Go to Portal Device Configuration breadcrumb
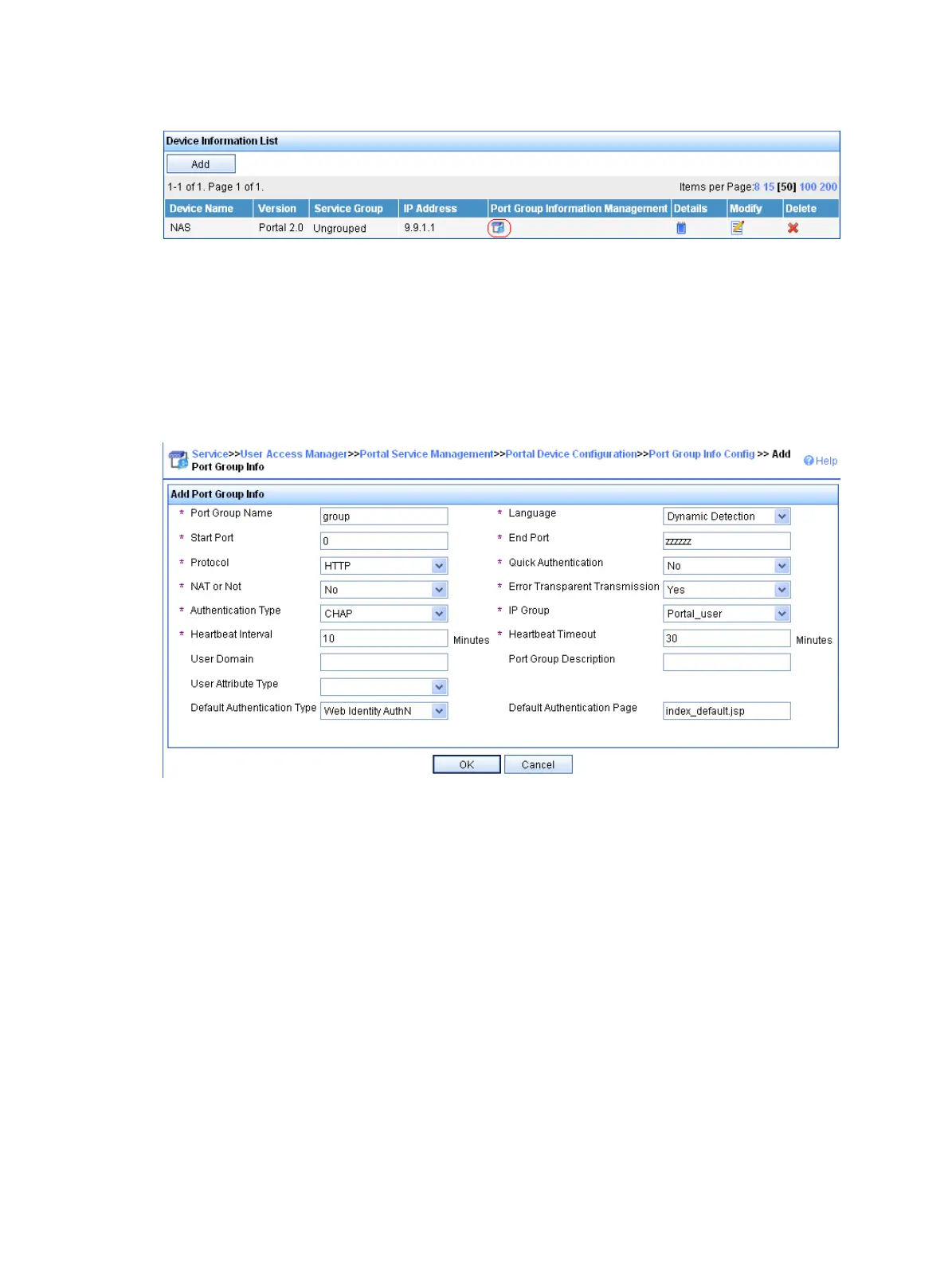 571,454
